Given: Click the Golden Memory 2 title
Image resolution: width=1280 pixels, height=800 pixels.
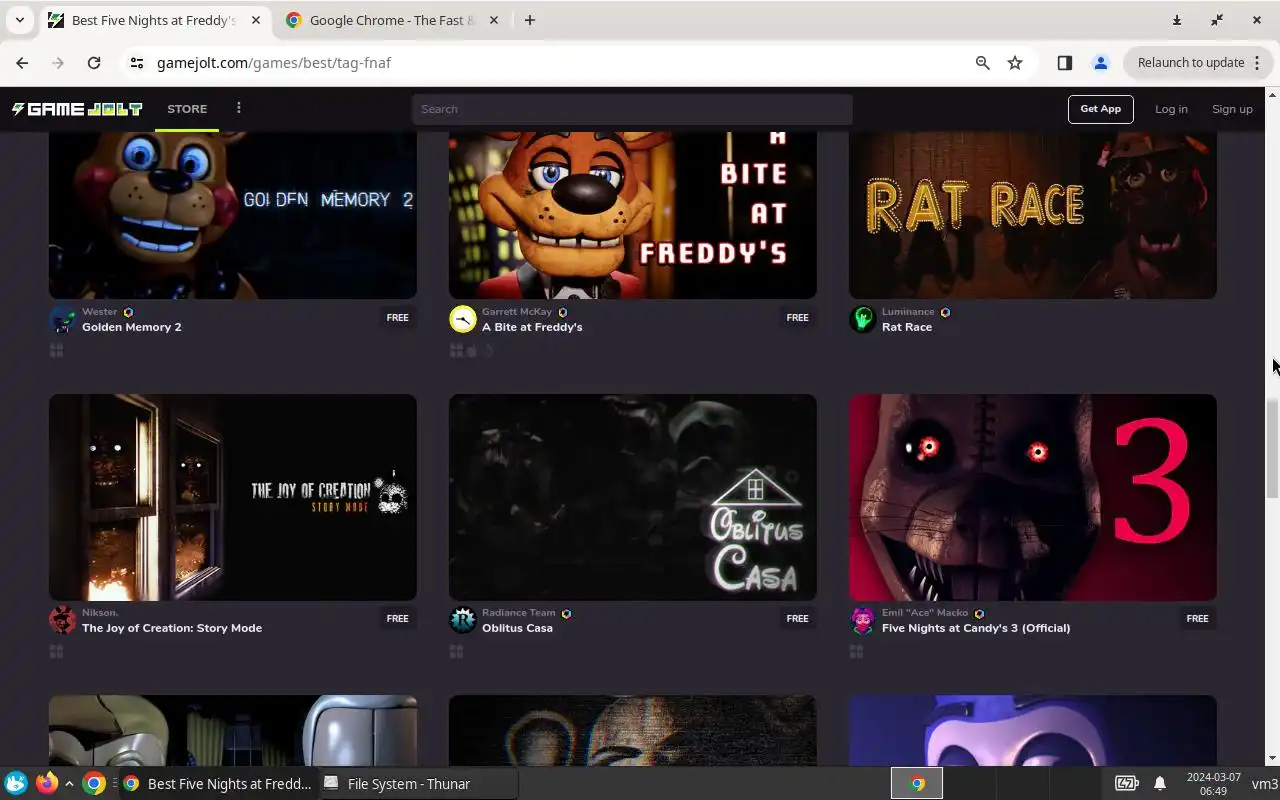Looking at the screenshot, I should pos(132,327).
